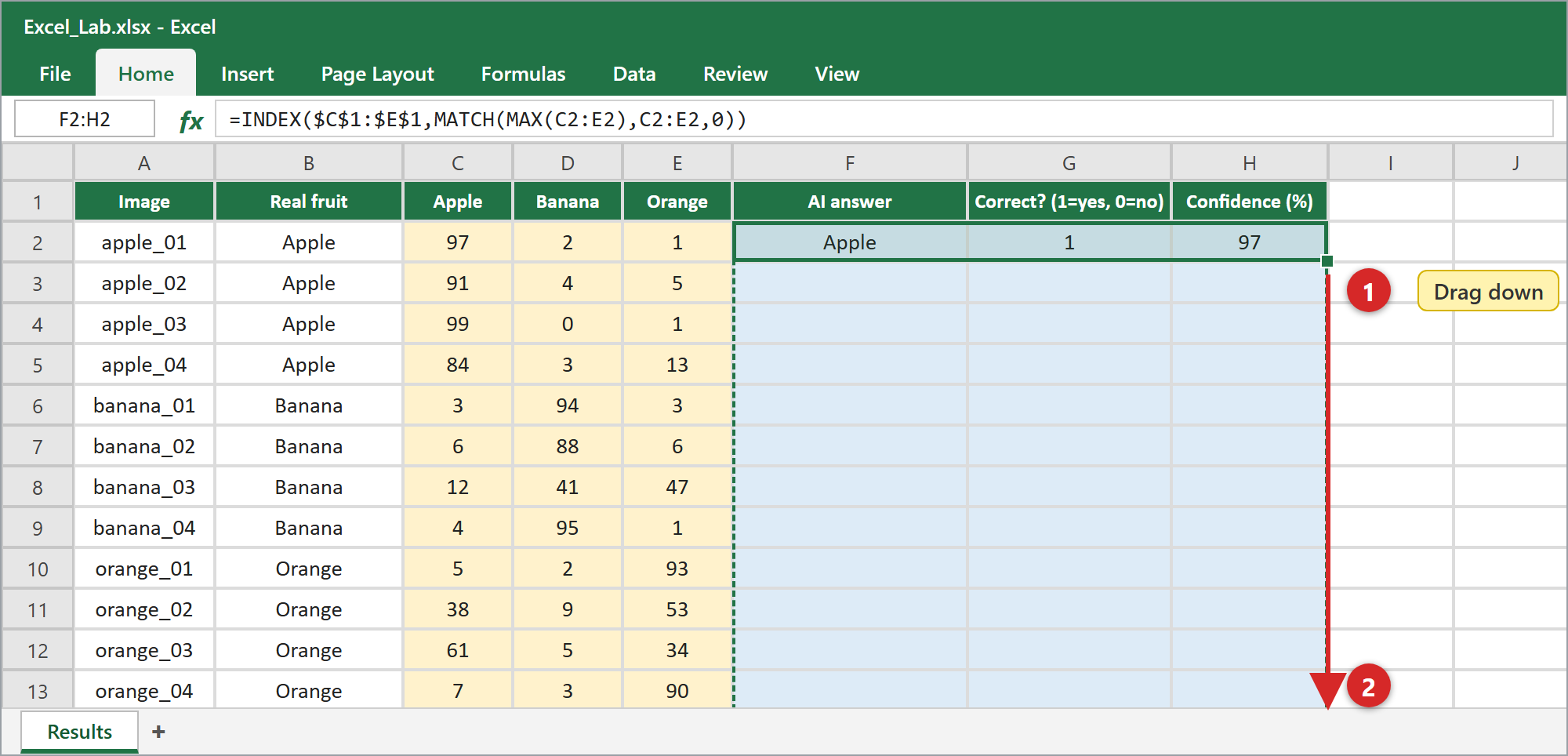Screen dimensions: 1568x756
Task: Open the Page Layout tab
Action: click(378, 74)
